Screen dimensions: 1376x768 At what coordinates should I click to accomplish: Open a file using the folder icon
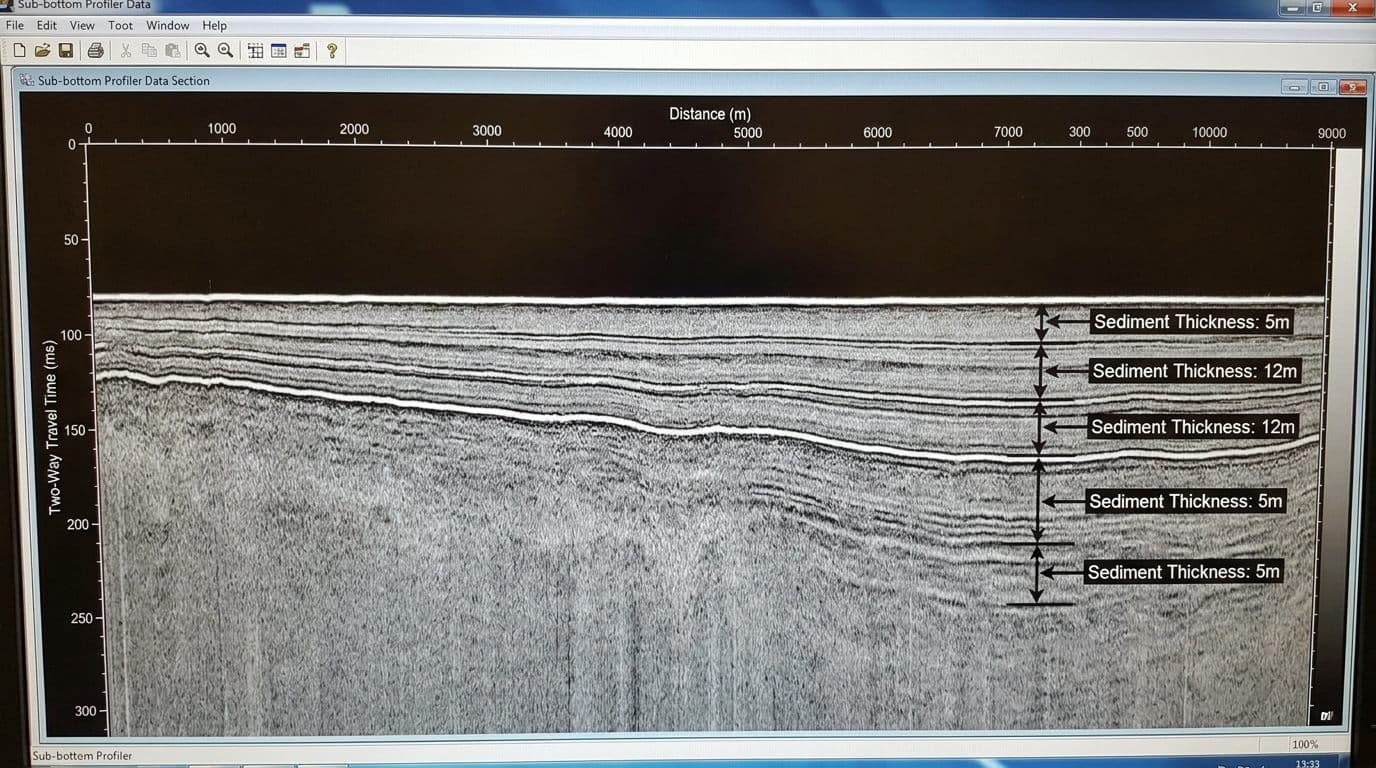tap(42, 50)
